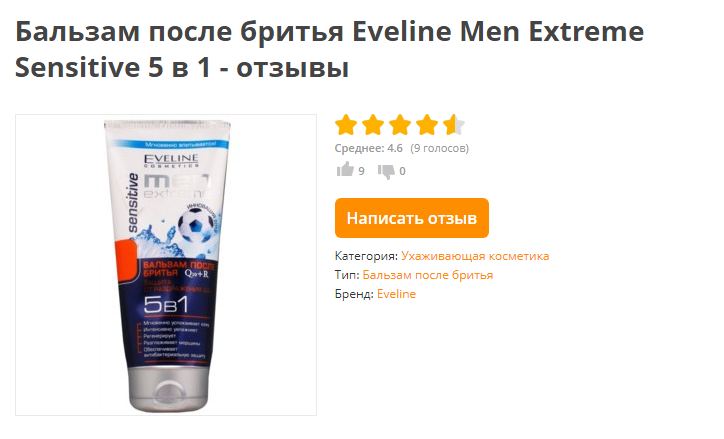The height and width of the screenshot is (439, 724).
Task: Click the thumbs up count 9
Action: click(x=361, y=171)
